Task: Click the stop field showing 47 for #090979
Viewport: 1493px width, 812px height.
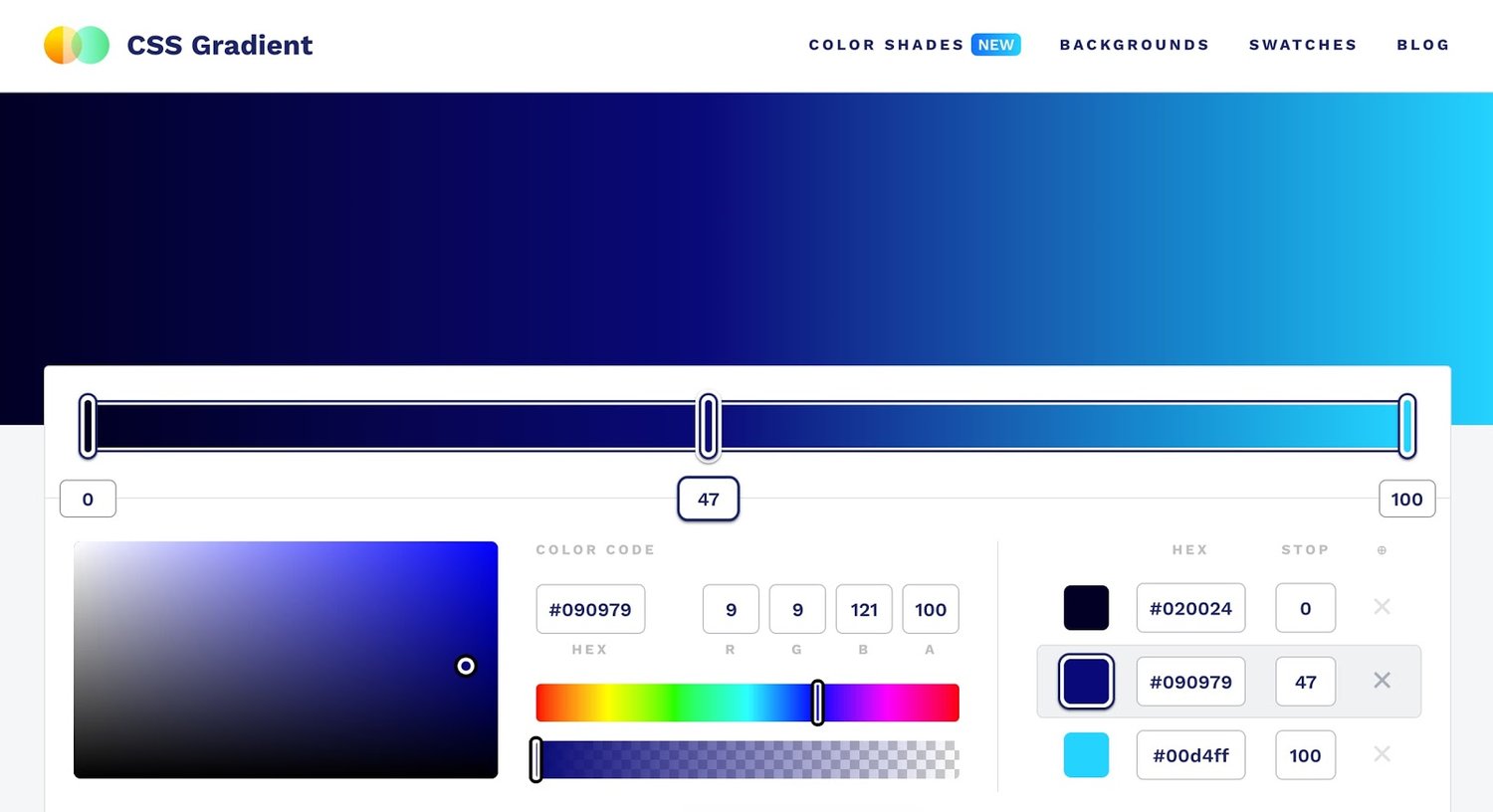Action: pyautogui.click(x=1305, y=682)
